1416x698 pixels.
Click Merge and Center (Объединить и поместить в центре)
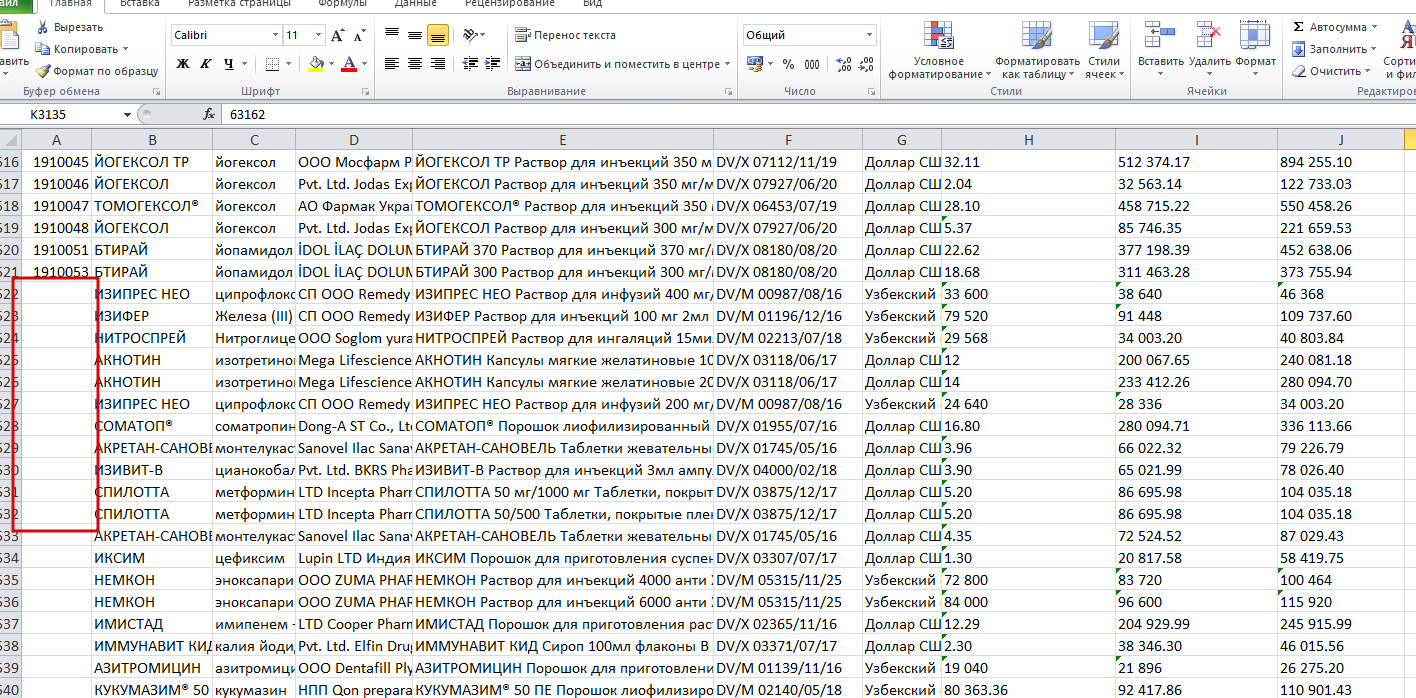click(x=617, y=64)
